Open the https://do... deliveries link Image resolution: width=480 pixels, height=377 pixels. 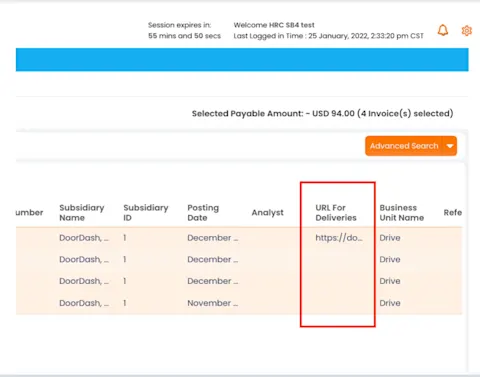(x=339, y=238)
